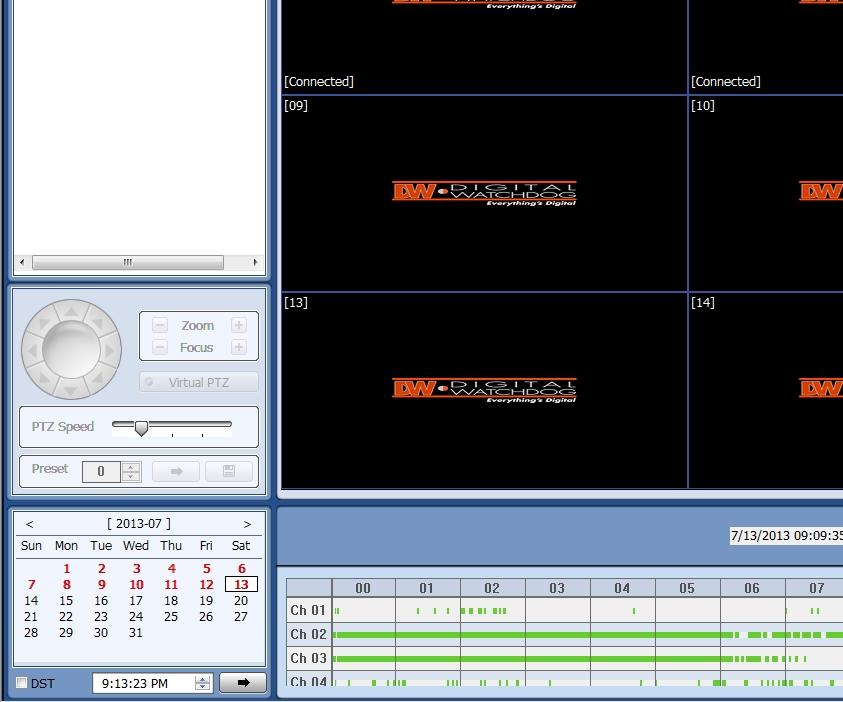Click the PTZ joystick center knob

pos(71,349)
